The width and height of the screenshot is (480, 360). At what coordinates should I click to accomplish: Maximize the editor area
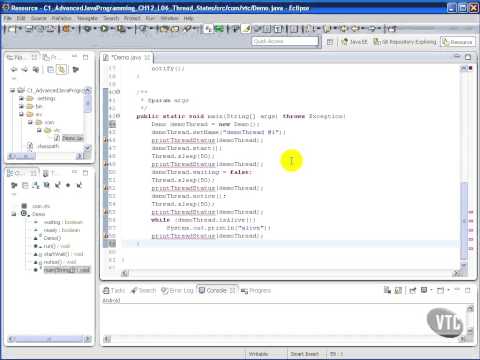point(468,57)
